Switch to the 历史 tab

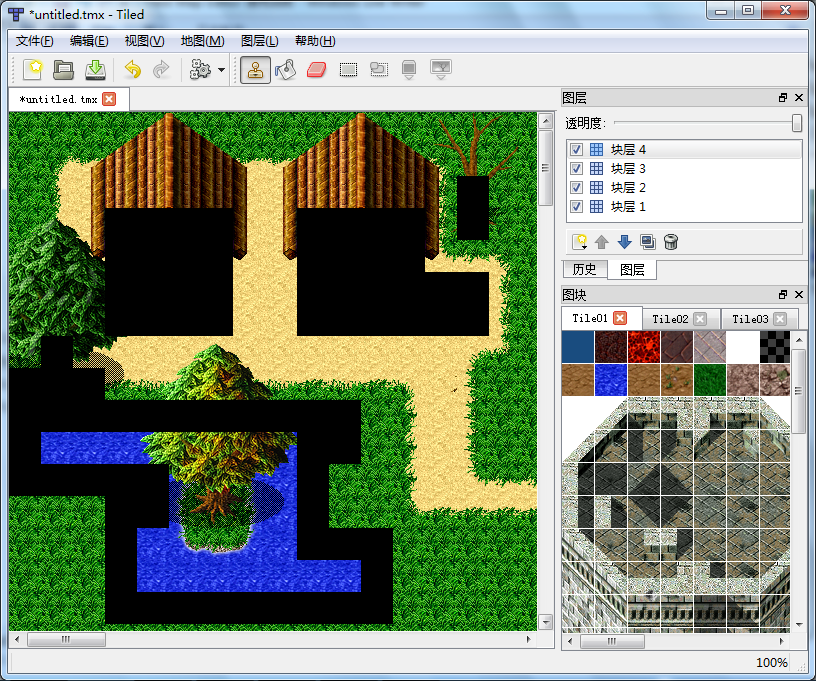coord(585,269)
